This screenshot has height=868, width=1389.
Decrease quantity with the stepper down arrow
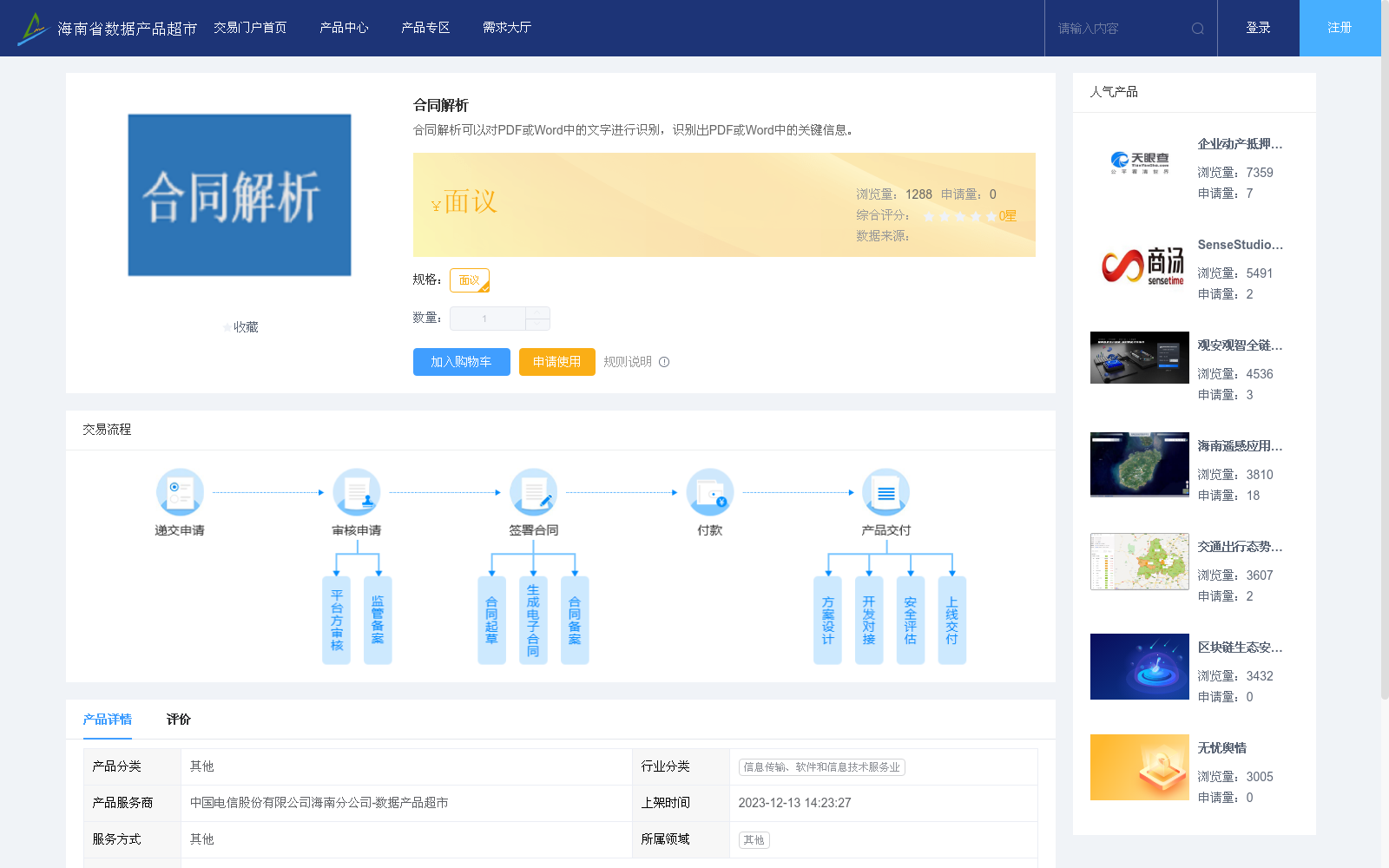pos(538,325)
